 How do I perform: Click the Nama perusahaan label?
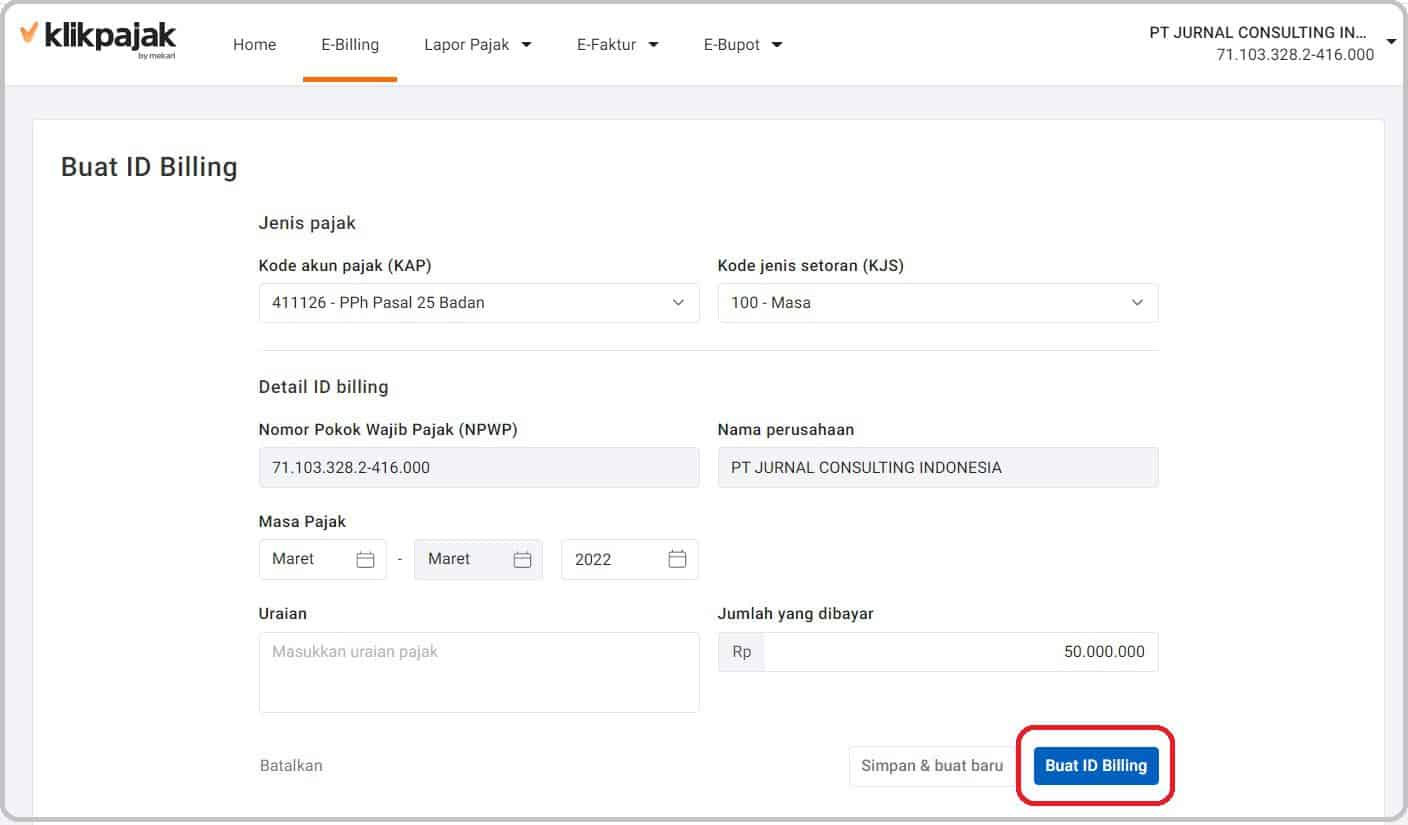[786, 429]
